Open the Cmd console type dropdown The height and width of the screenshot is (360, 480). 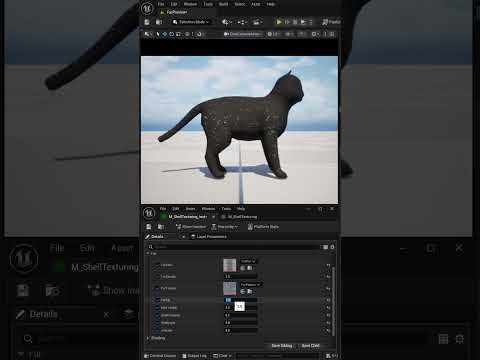(222, 356)
